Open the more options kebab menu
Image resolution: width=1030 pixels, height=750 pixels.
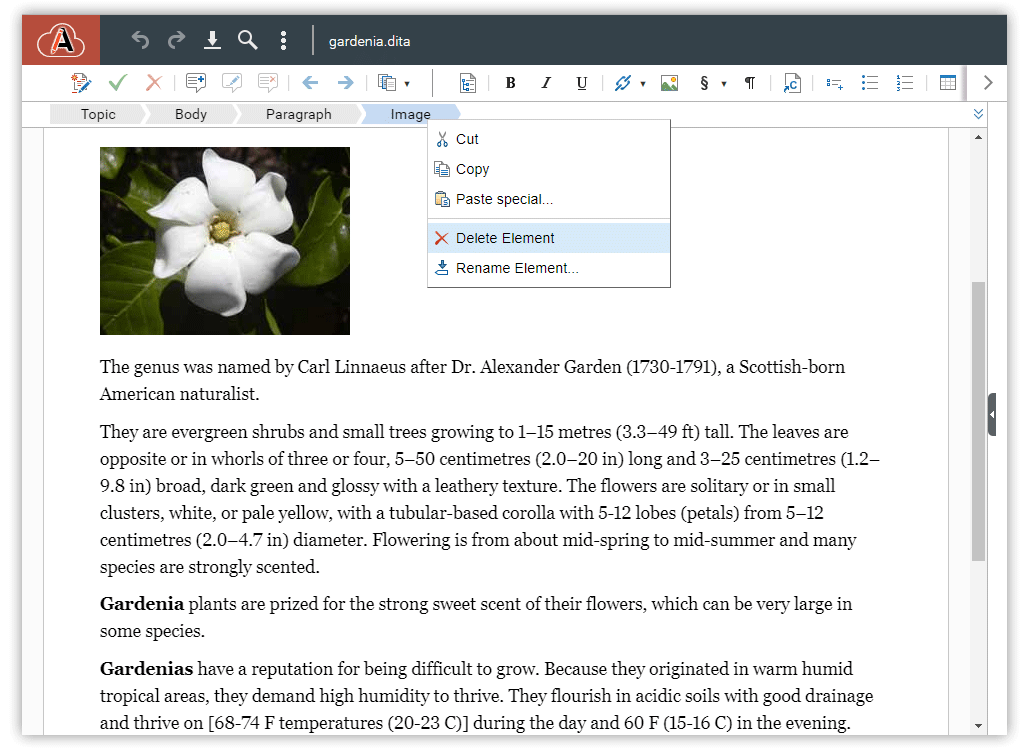pos(283,40)
